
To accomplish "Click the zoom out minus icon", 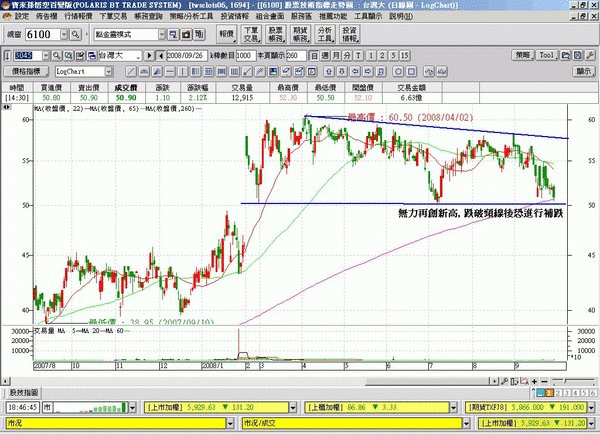I will (544, 381).
